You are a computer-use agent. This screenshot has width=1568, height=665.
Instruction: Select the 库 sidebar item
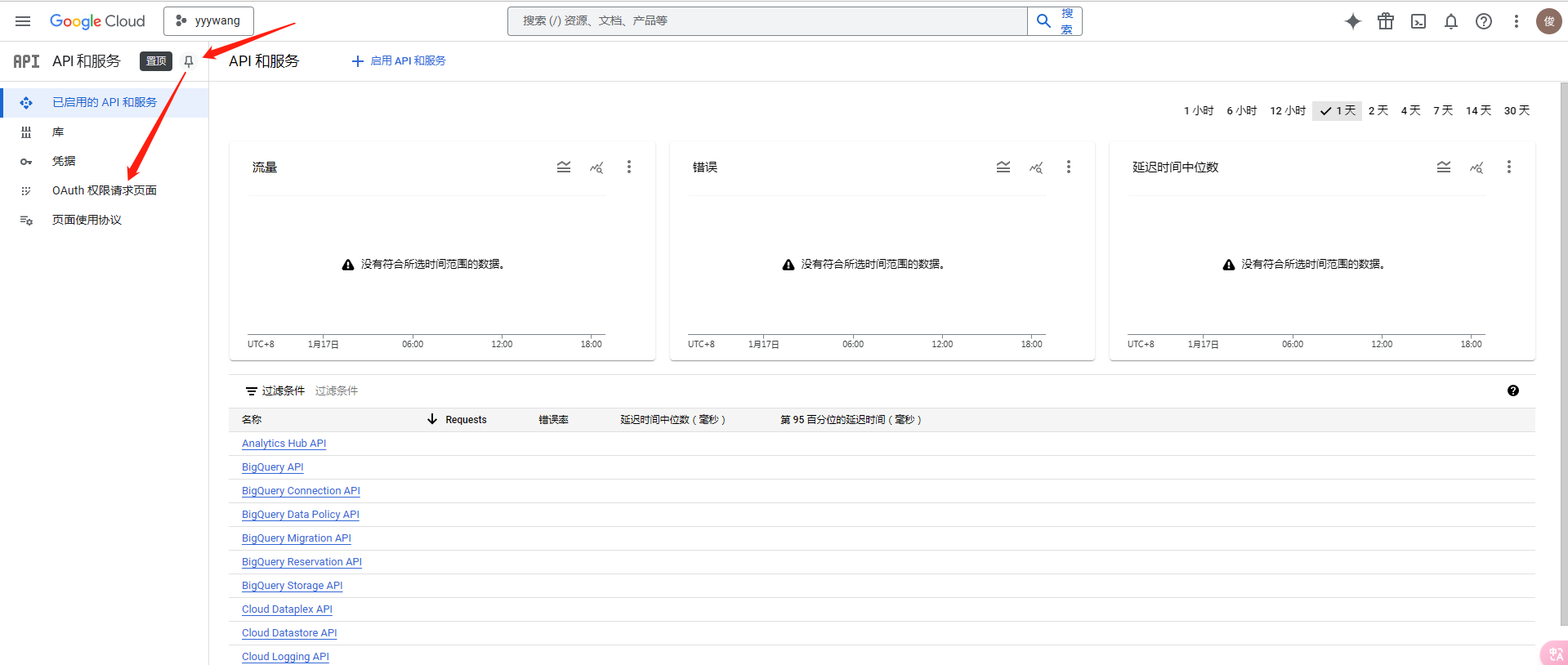click(58, 132)
